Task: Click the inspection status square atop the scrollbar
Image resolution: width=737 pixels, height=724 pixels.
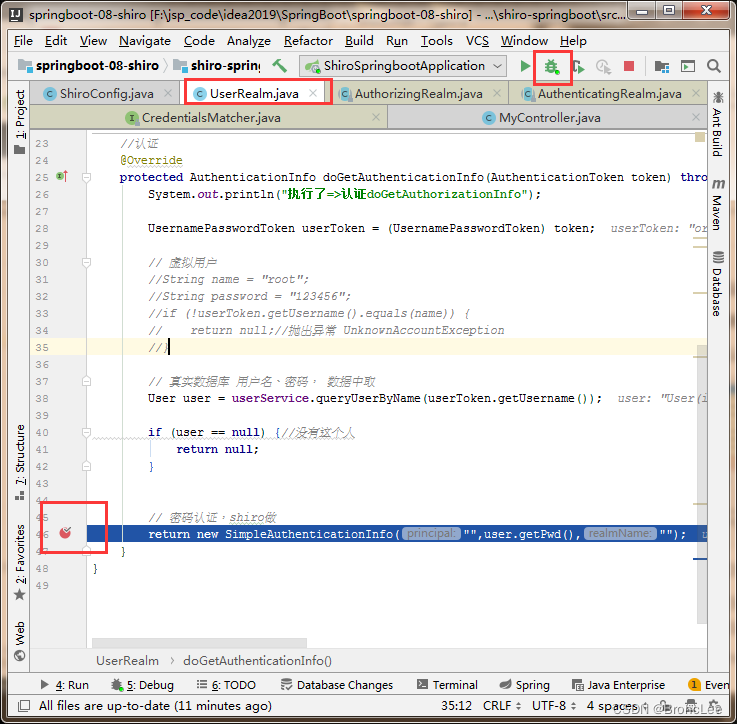Action: point(699,137)
